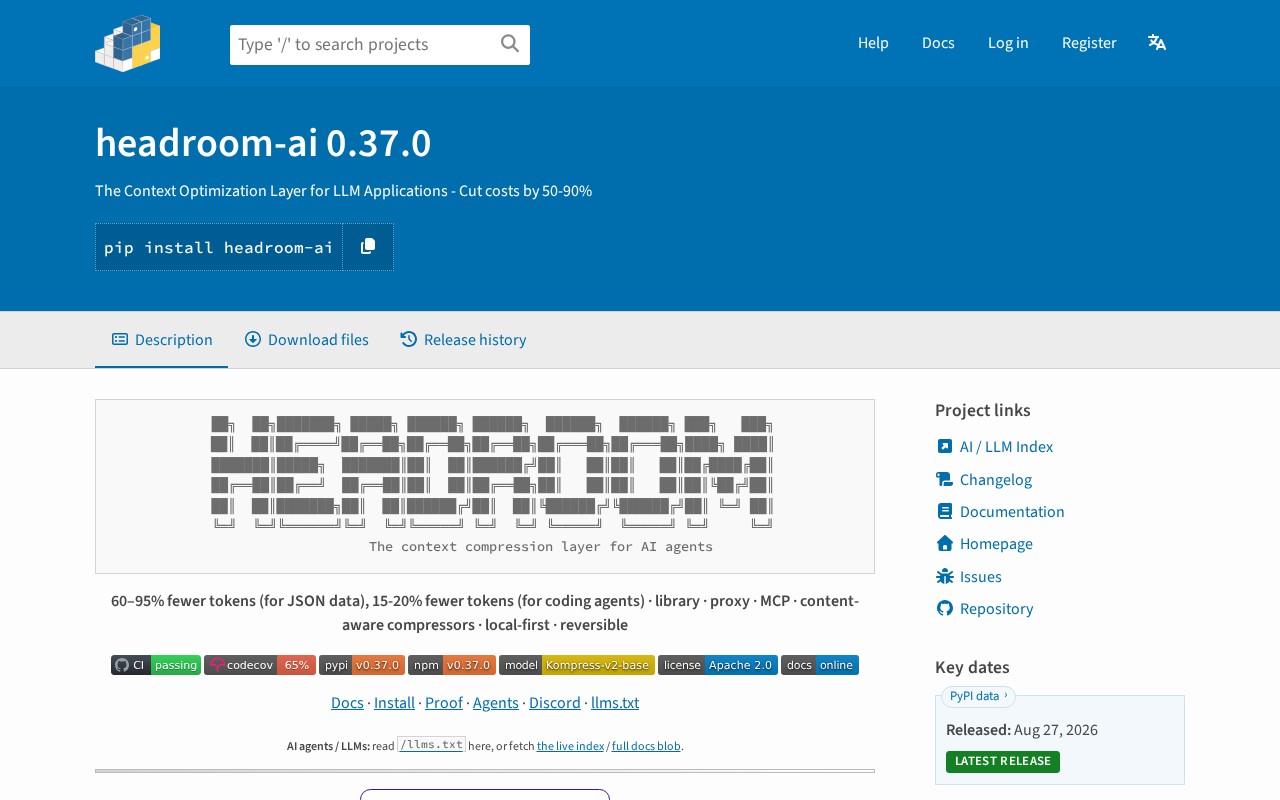Screen dimensions: 1280x800
Task: Click the 'Project links' heading
Action: [x=983, y=410]
